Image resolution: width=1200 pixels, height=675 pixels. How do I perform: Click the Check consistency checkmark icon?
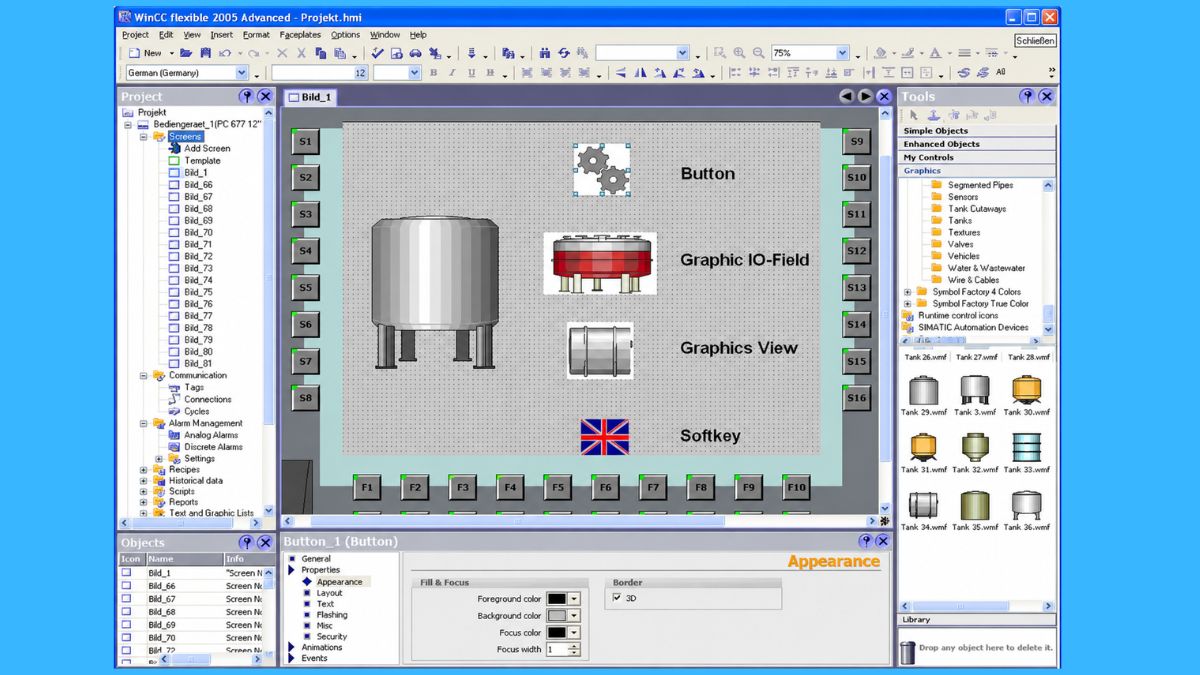click(378, 53)
